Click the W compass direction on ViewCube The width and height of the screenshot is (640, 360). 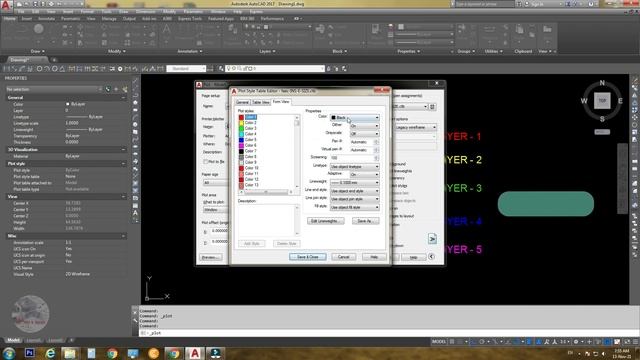tap(584, 101)
